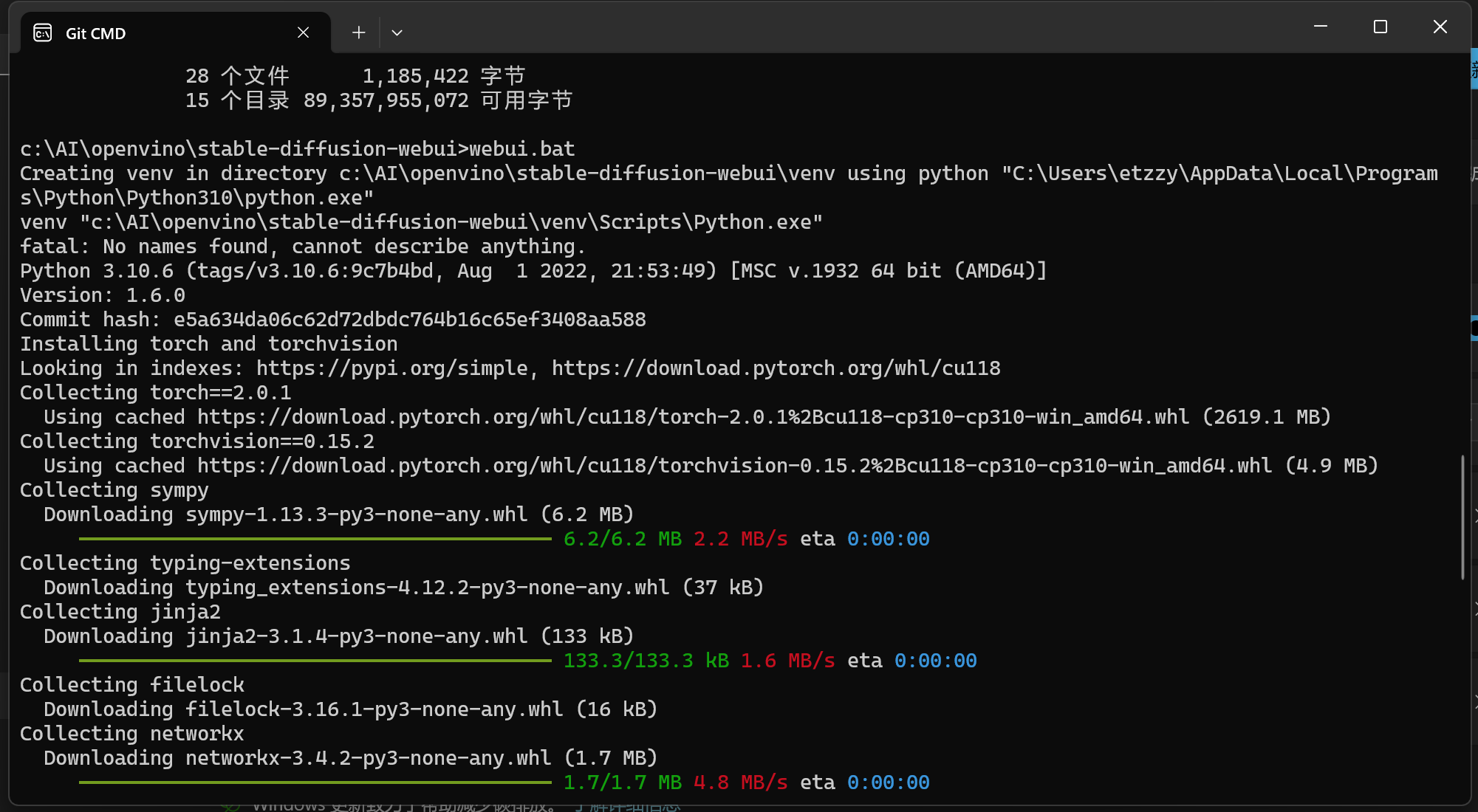Click the vertical scrollbar thumb of terminal
The image size is (1478, 812).
pyautogui.click(x=1462, y=517)
